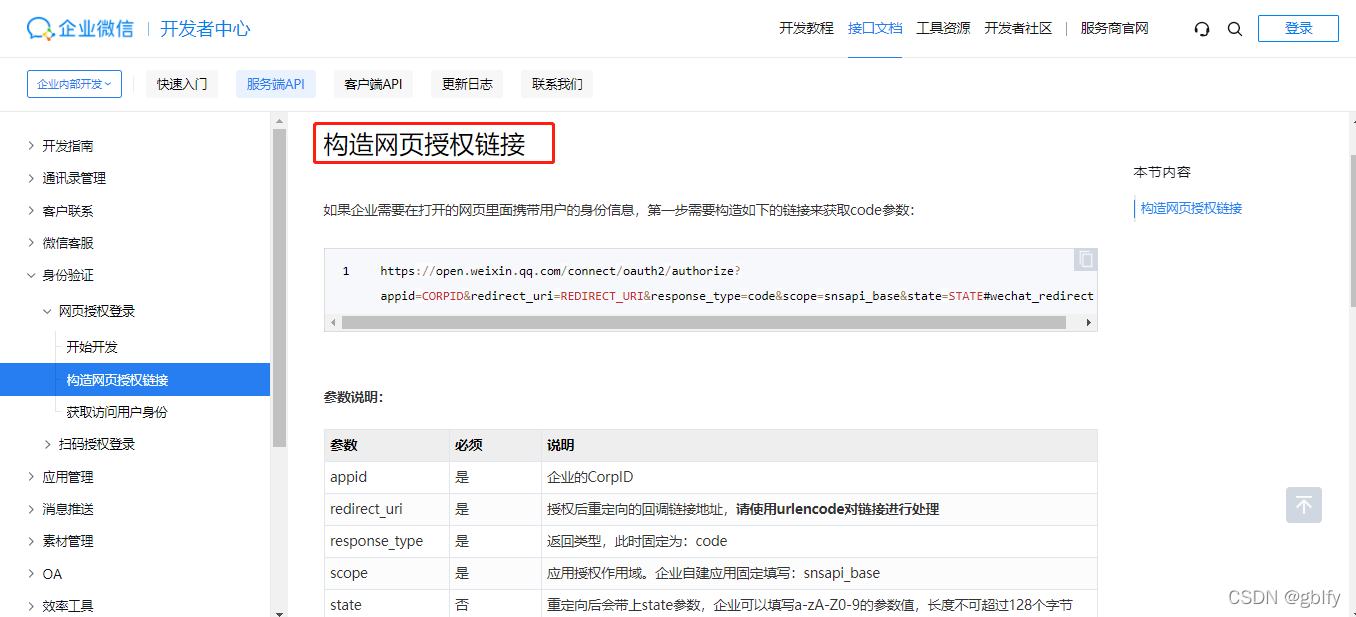
Task: Click the redirect_uri parameter cell
Action: pyautogui.click(x=387, y=509)
